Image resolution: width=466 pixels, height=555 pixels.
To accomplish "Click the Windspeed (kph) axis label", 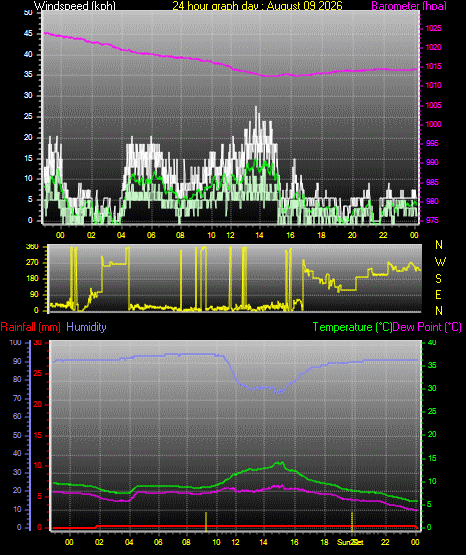I will 75,6.
